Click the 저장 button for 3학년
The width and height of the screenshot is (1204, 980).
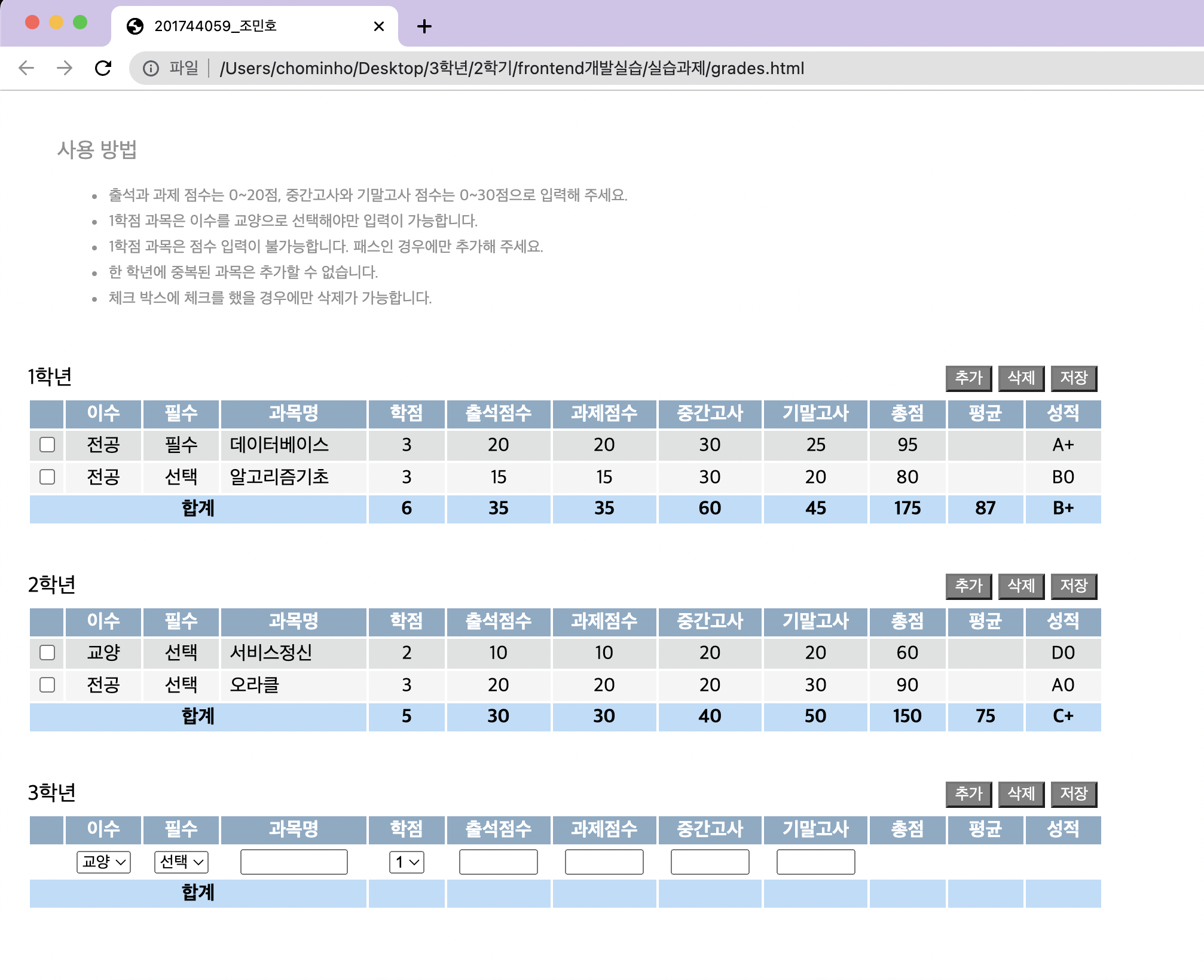click(x=1074, y=794)
